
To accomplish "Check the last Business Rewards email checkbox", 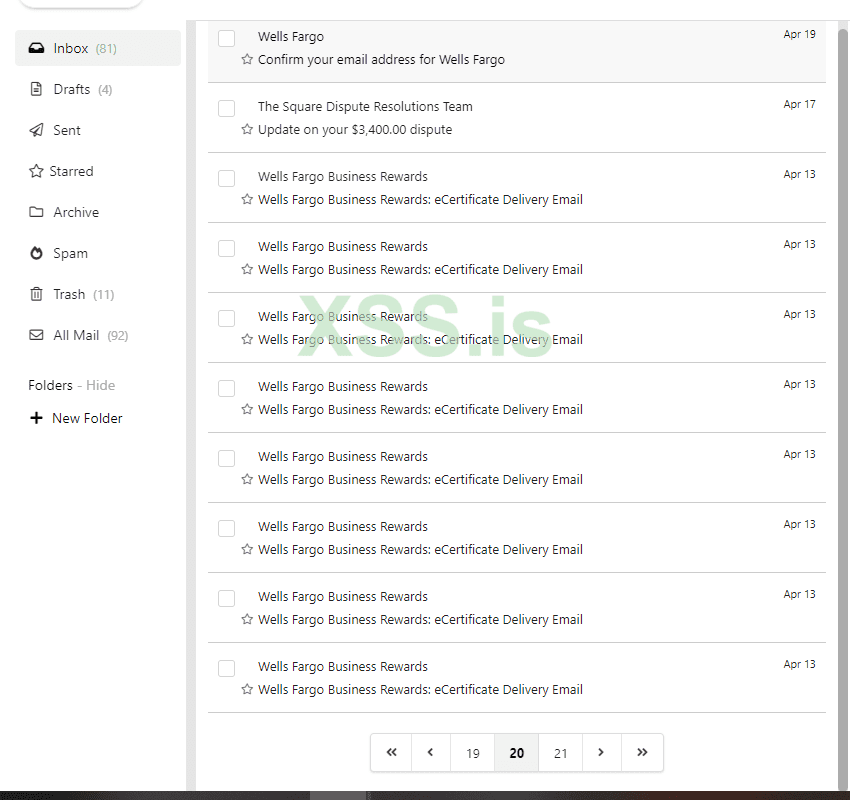I will pos(226,668).
